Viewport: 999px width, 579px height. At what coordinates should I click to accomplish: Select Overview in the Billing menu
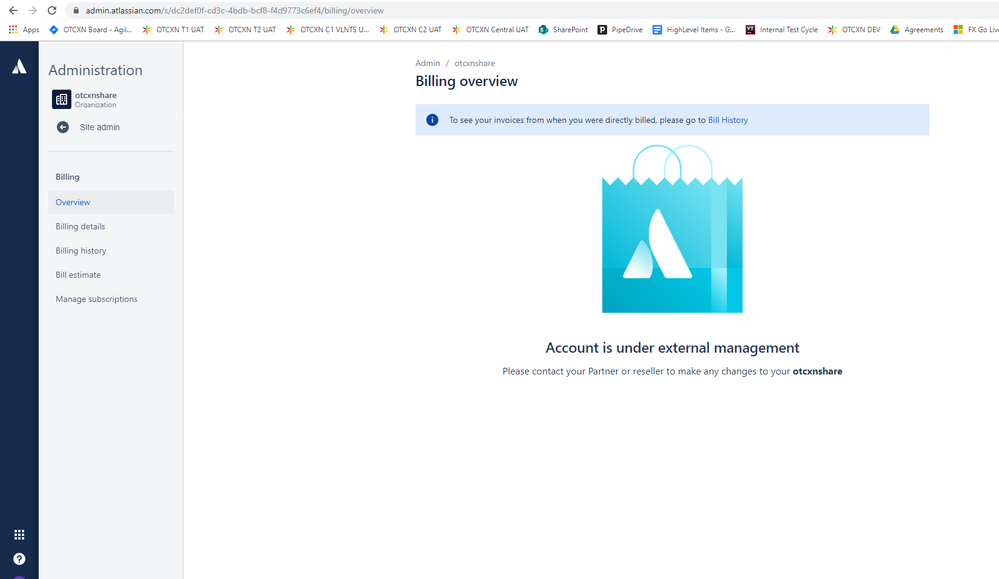(111, 202)
